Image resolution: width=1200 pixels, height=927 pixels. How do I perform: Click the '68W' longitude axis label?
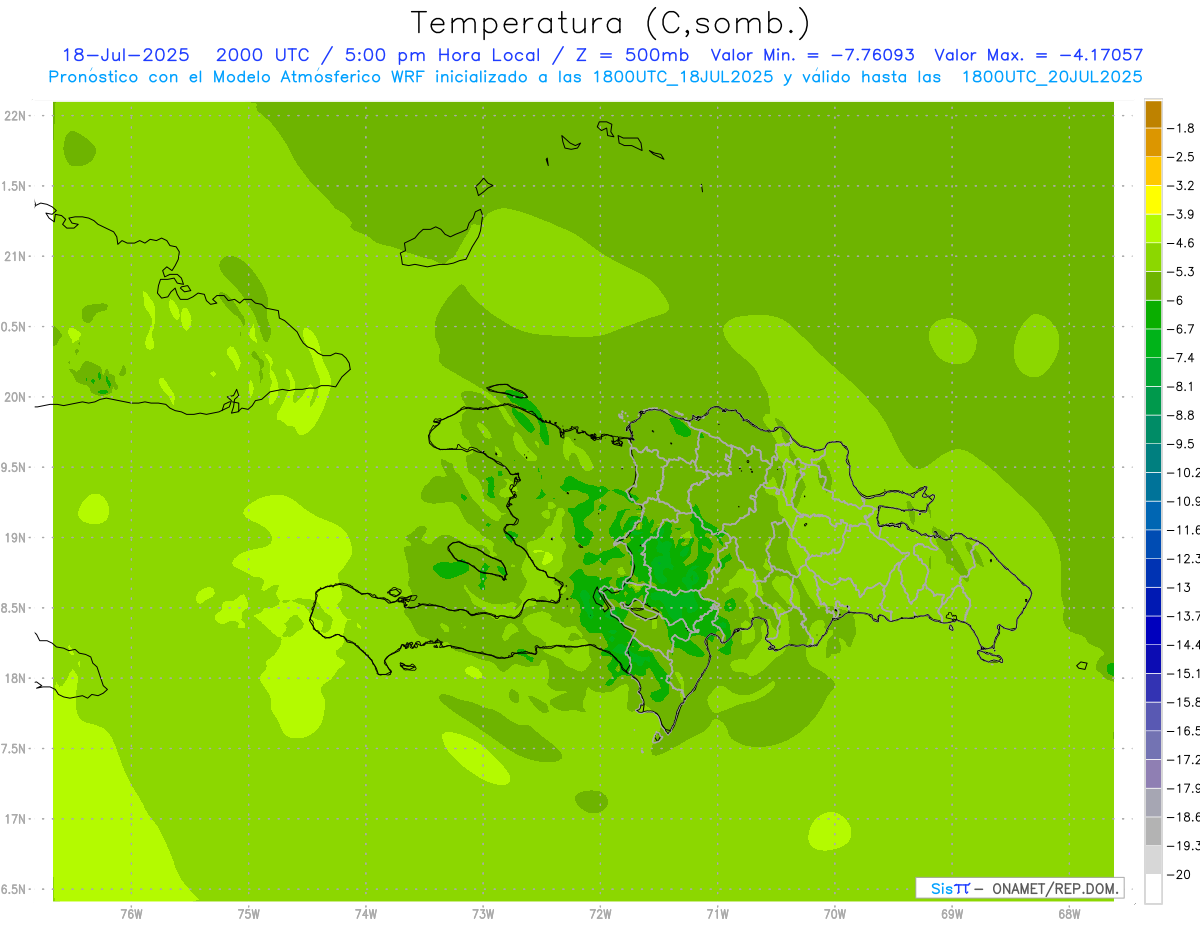tap(1069, 914)
